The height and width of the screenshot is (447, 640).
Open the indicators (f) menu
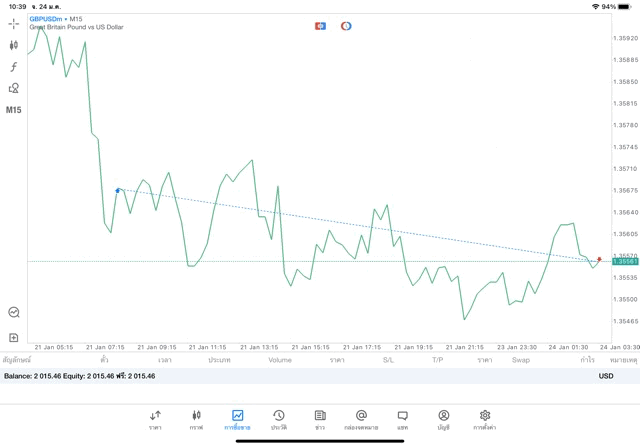pos(14,67)
